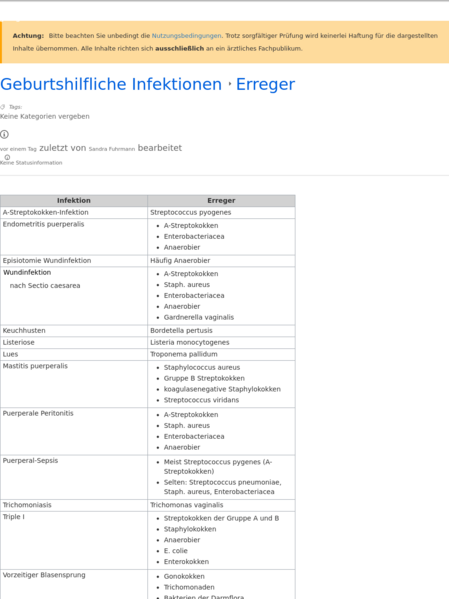Click the 'Keine Statusinformation' status text
The width and height of the screenshot is (449, 599).
pyautogui.click(x=31, y=163)
